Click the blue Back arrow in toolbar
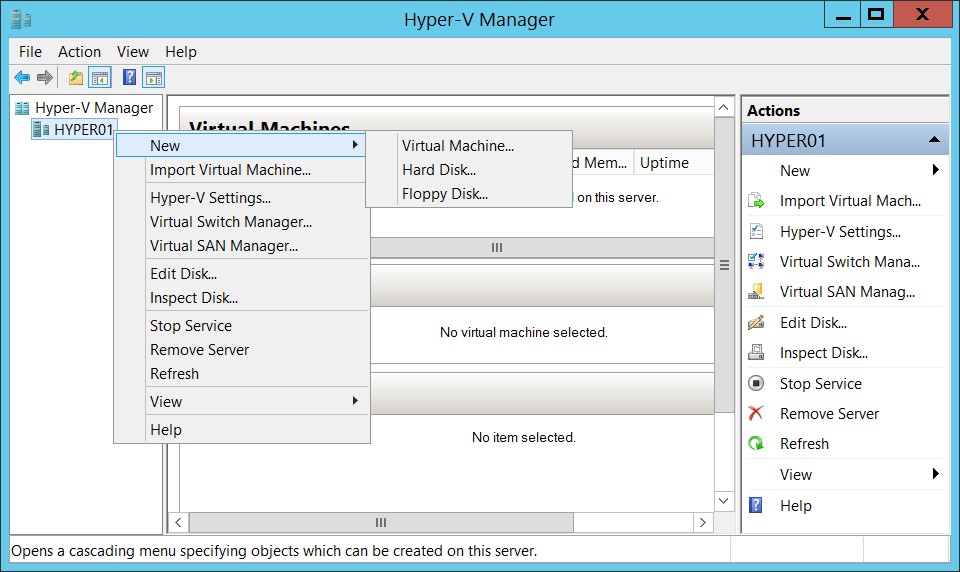 (x=22, y=78)
